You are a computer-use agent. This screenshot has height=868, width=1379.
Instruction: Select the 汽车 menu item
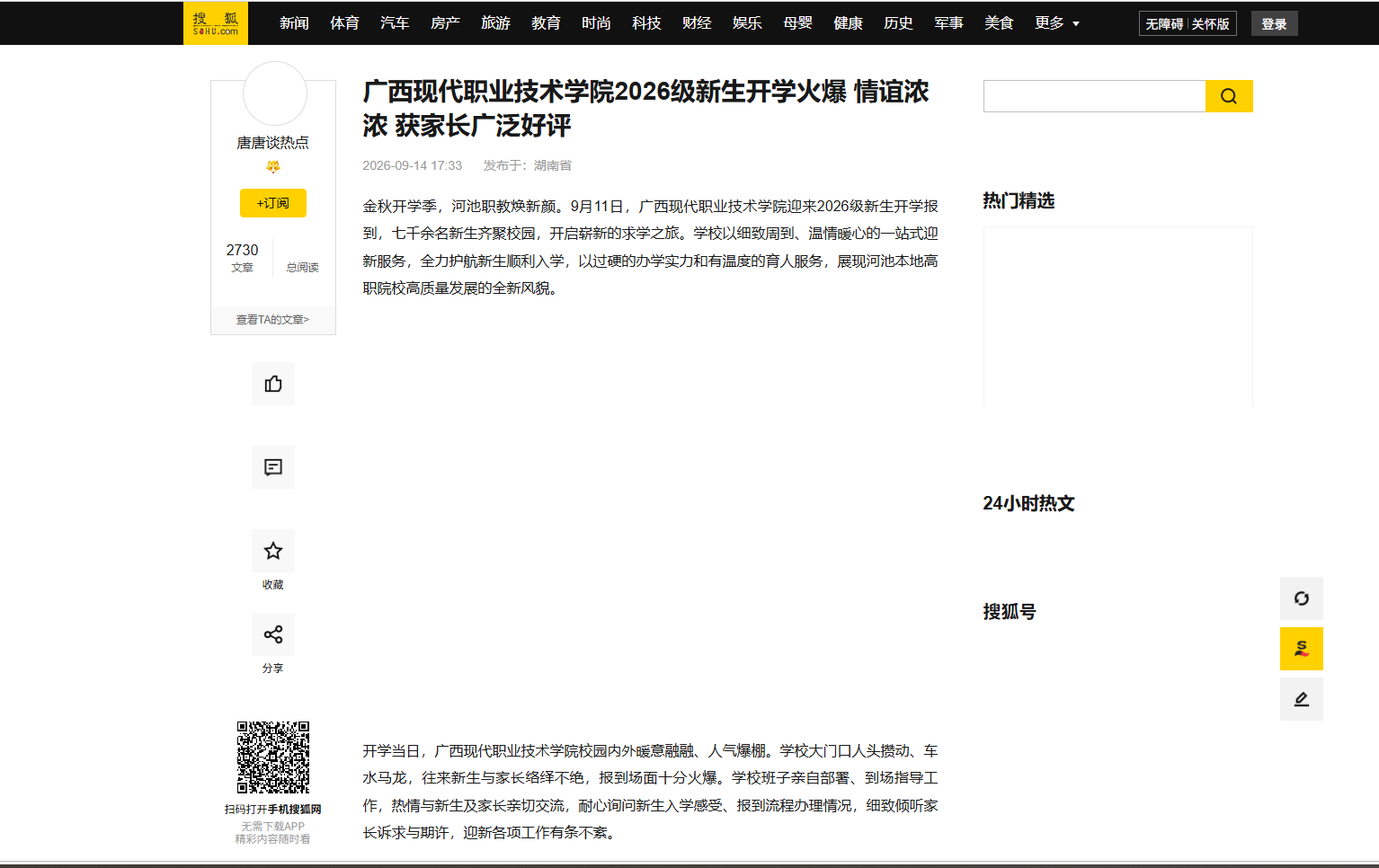point(395,23)
